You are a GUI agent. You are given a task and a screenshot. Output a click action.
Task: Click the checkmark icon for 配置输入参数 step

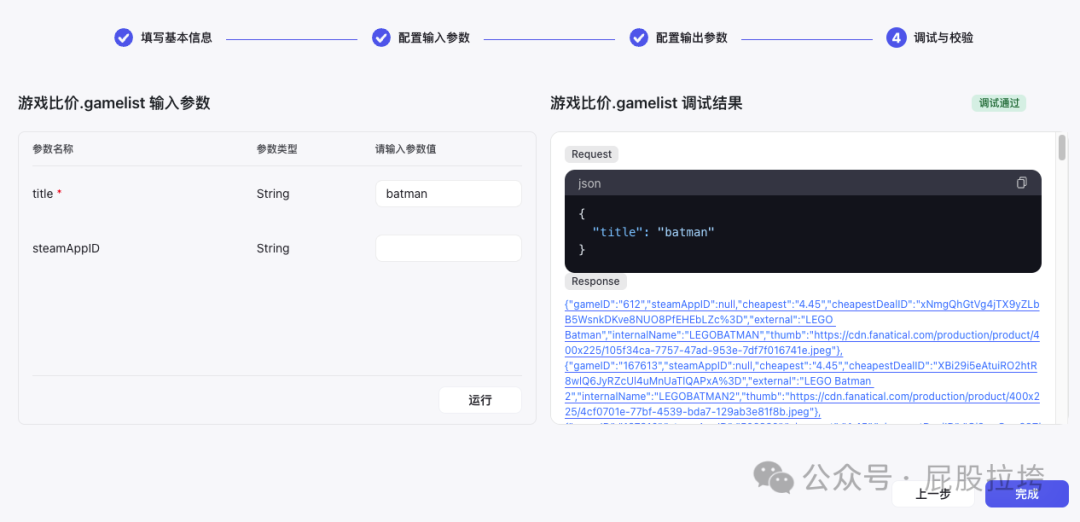click(381, 38)
